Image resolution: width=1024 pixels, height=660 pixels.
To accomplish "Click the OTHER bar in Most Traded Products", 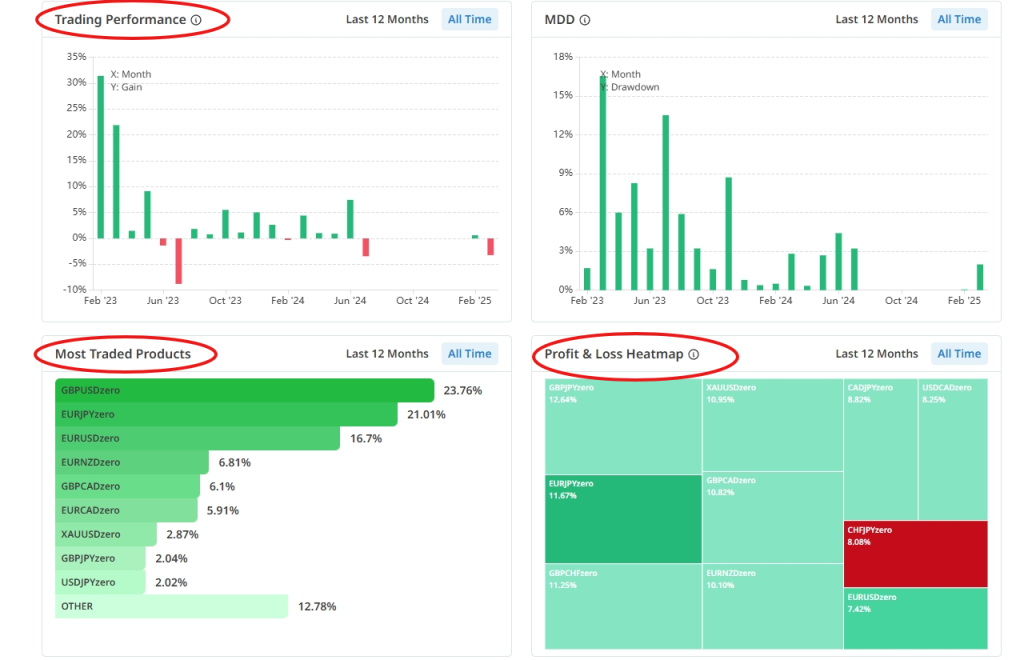I will [x=171, y=606].
